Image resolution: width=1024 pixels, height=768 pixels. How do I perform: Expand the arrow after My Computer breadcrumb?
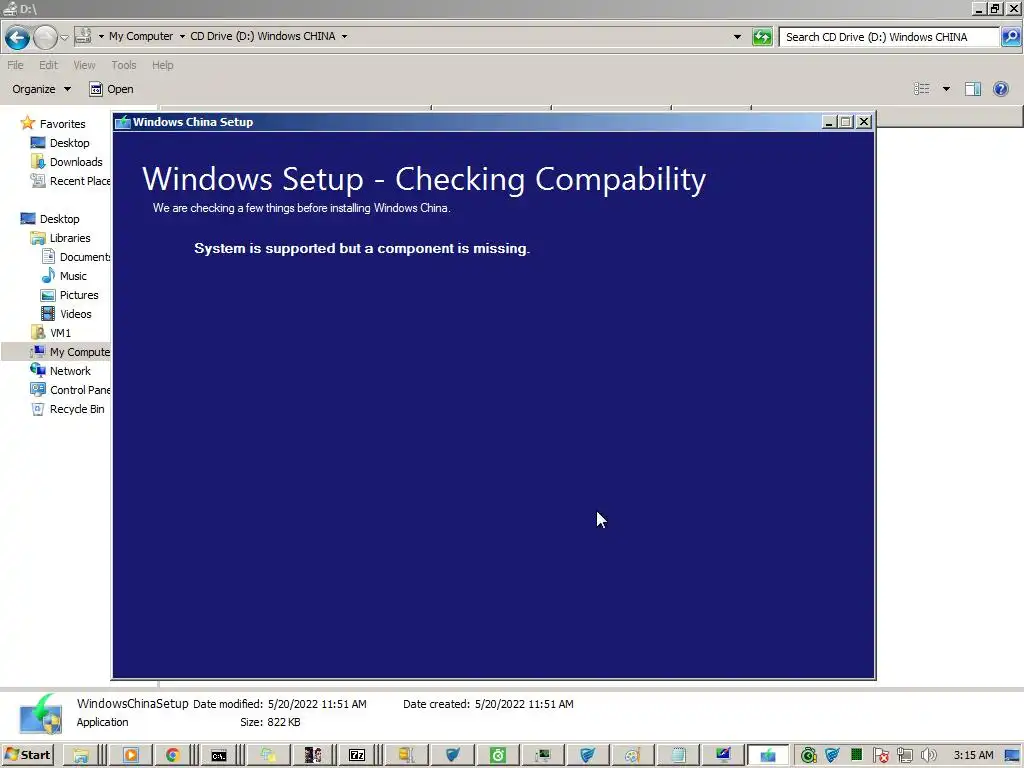pyautogui.click(x=182, y=37)
